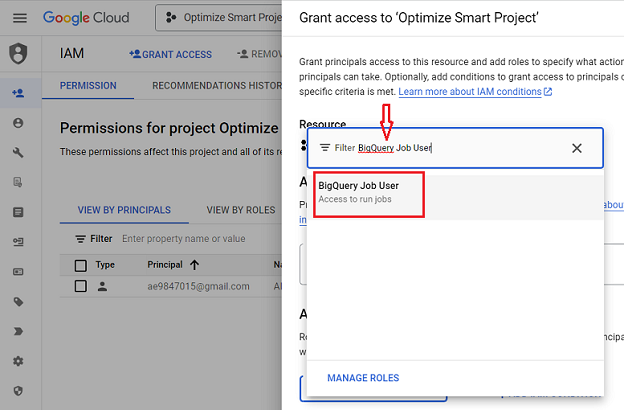Open the service accounts sidebar icon

18,242
